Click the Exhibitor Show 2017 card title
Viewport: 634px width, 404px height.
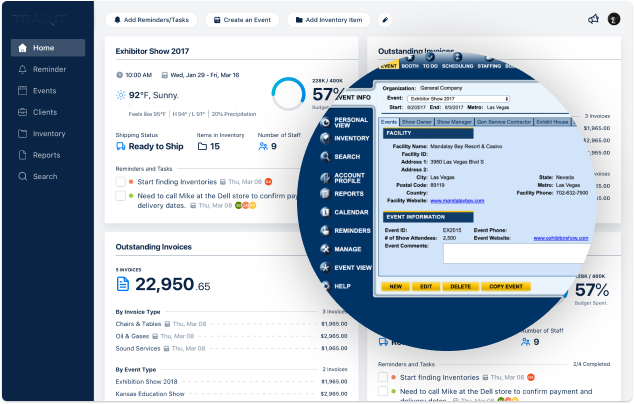click(x=152, y=51)
